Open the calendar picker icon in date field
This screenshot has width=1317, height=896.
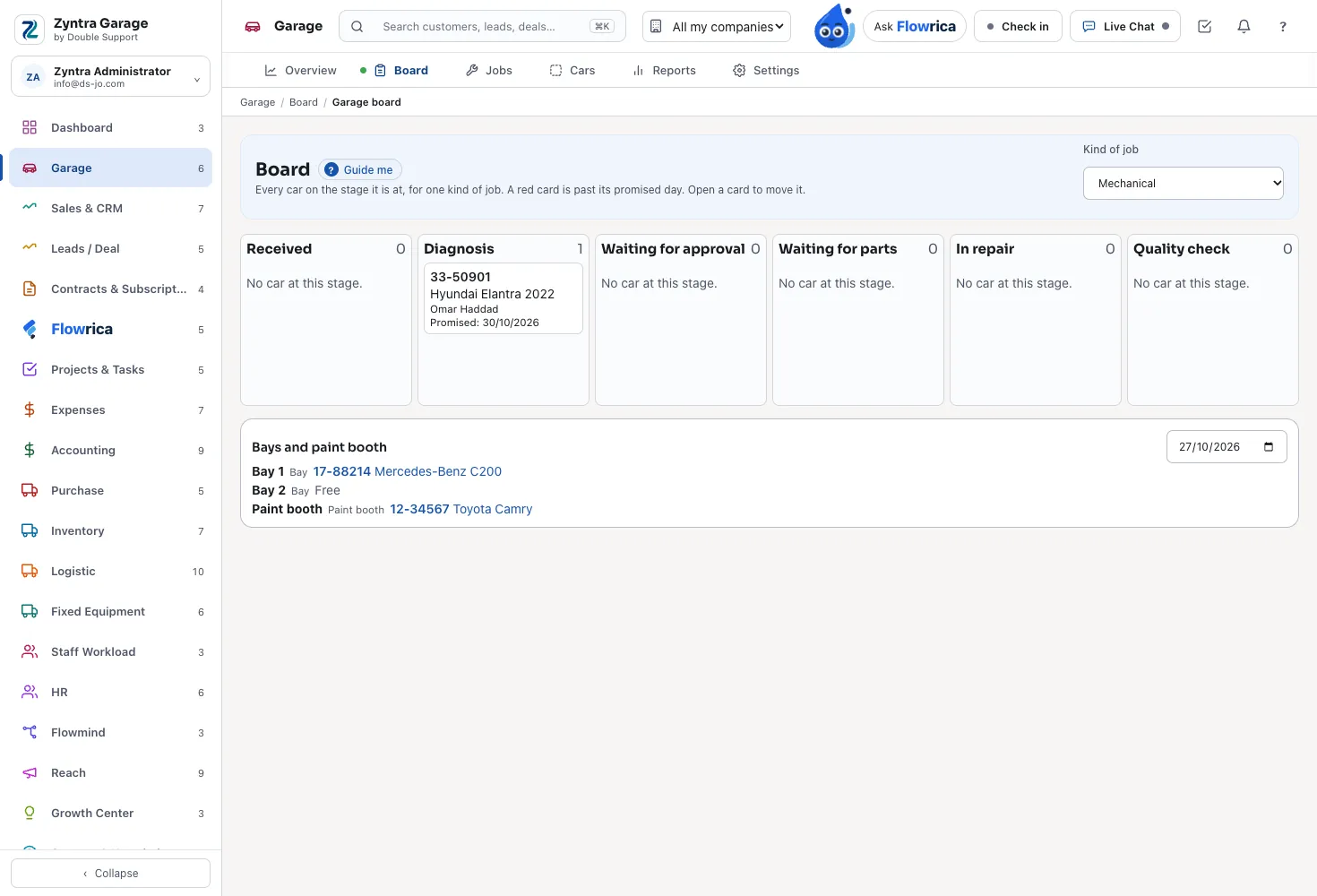pos(1269,447)
